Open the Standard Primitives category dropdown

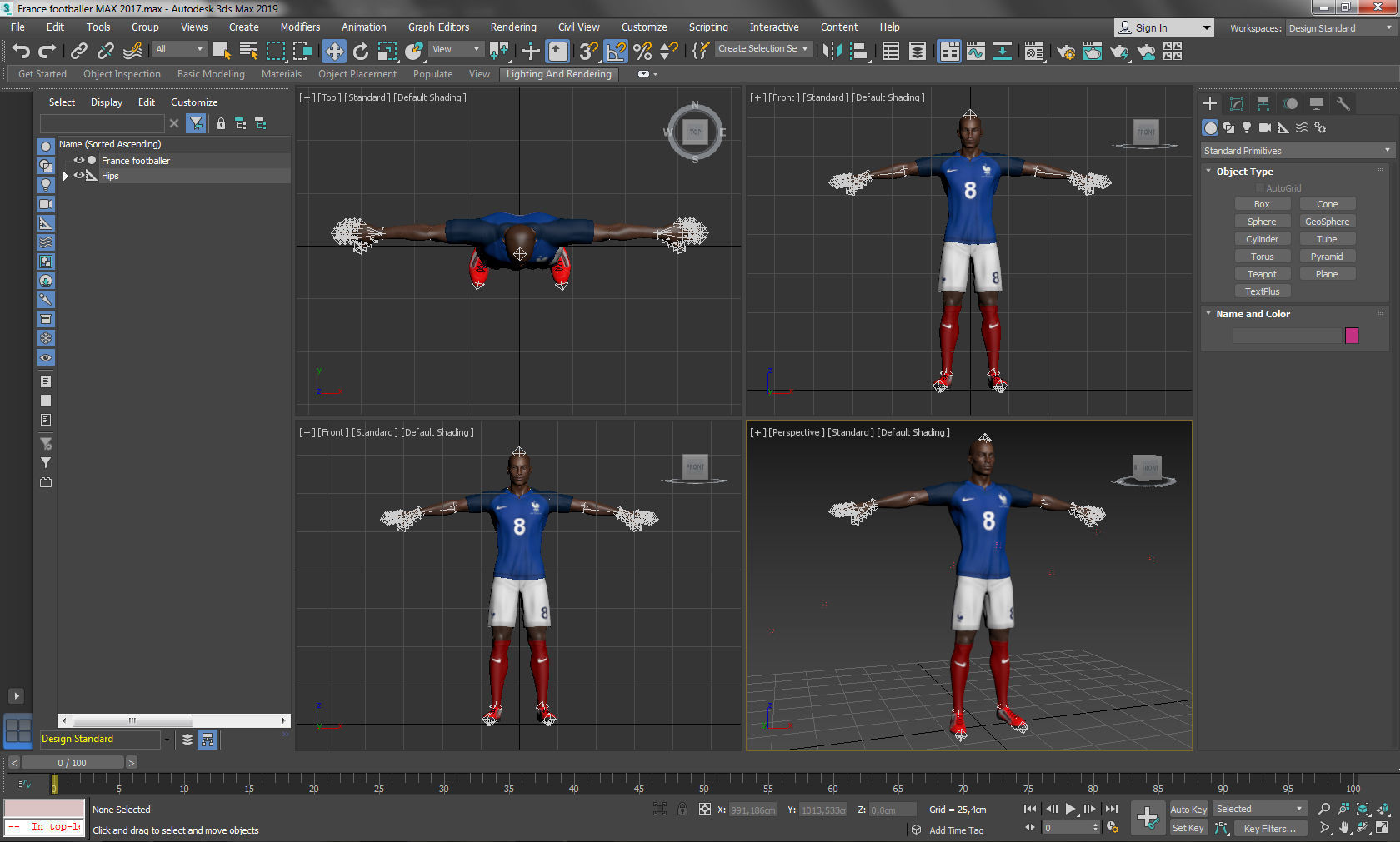click(x=1297, y=151)
